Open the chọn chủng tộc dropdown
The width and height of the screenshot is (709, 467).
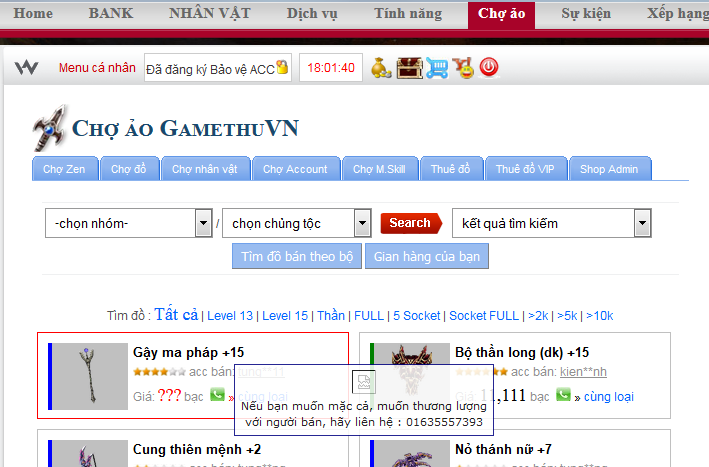pos(297,223)
